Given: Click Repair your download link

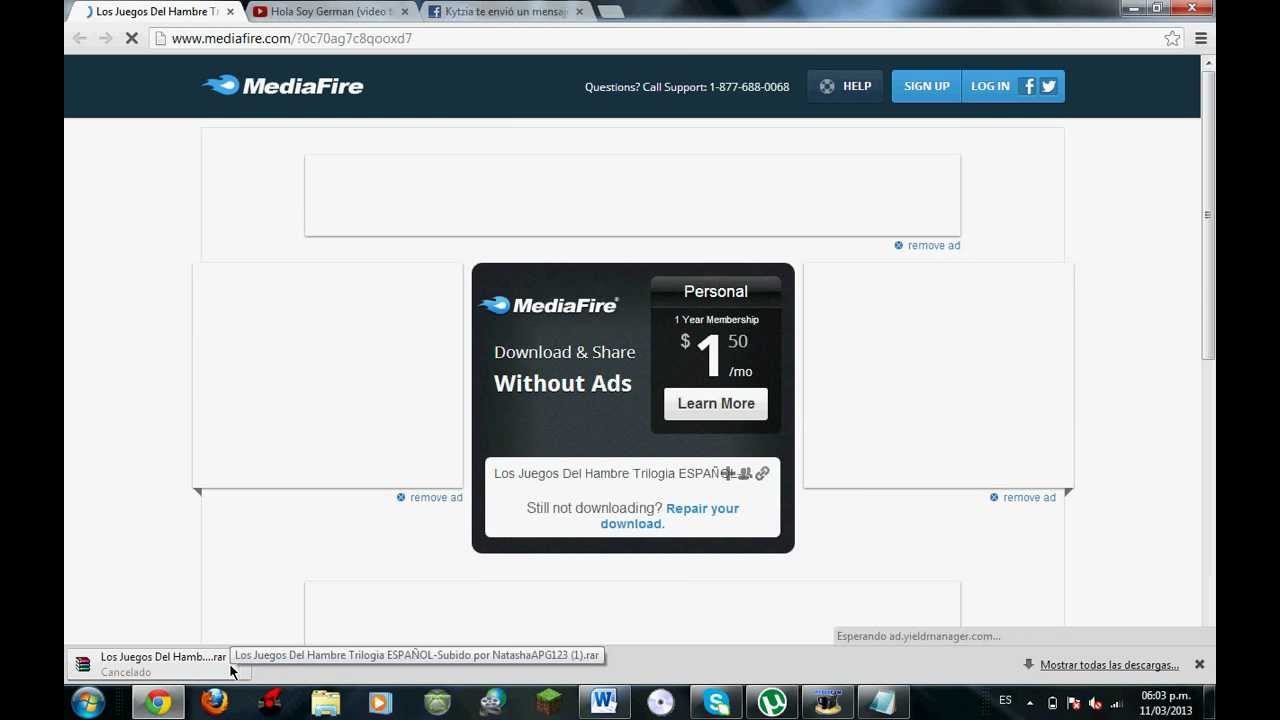Looking at the screenshot, I should (x=701, y=509).
